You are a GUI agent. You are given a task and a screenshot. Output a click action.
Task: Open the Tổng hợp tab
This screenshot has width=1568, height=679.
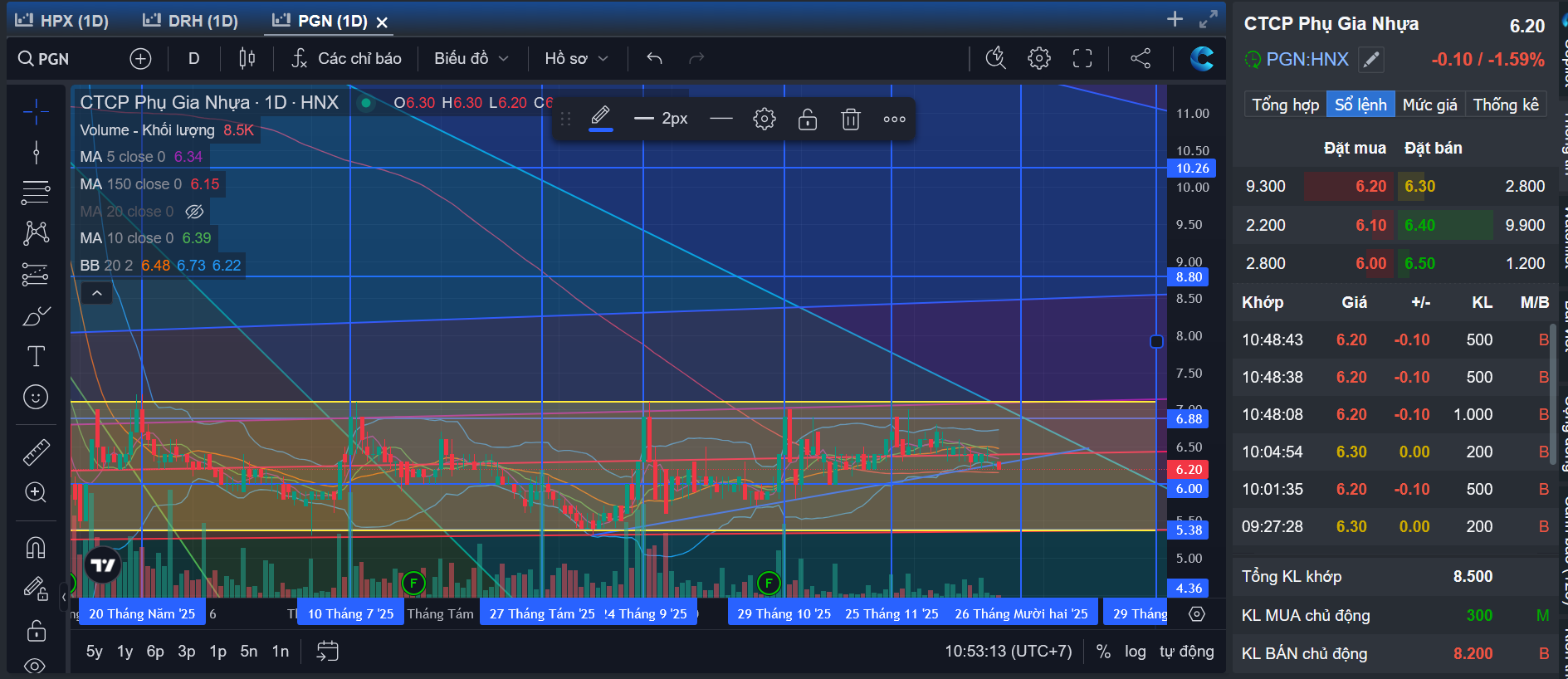coord(1286,105)
